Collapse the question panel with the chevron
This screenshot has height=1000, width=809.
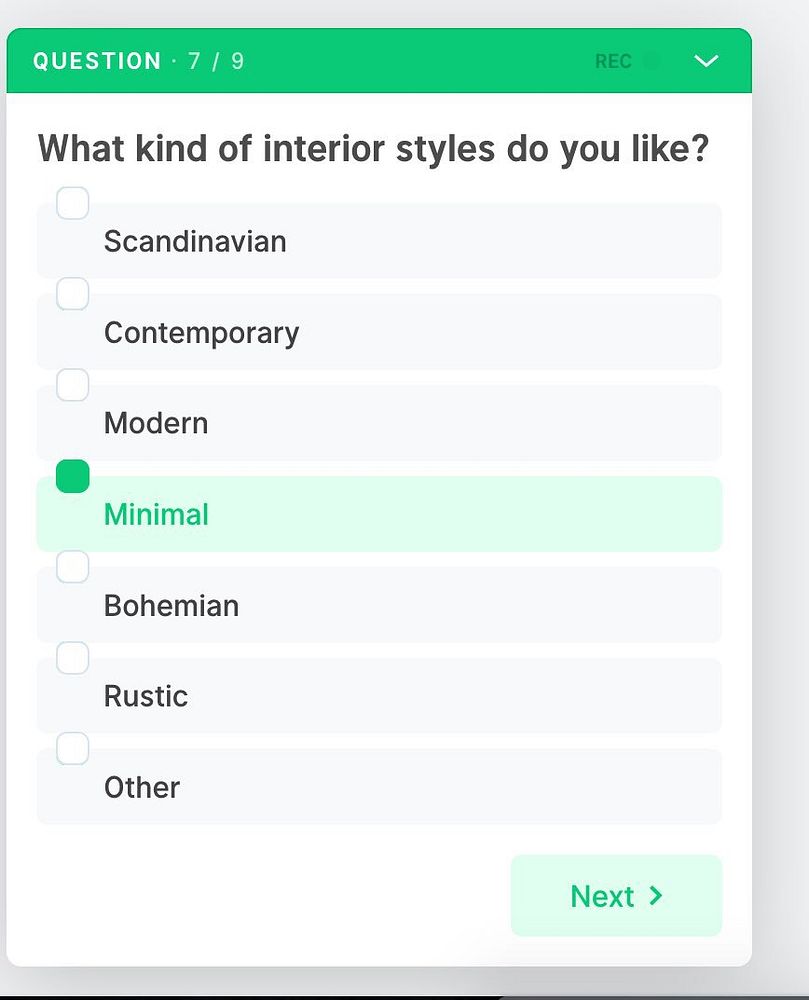(706, 61)
